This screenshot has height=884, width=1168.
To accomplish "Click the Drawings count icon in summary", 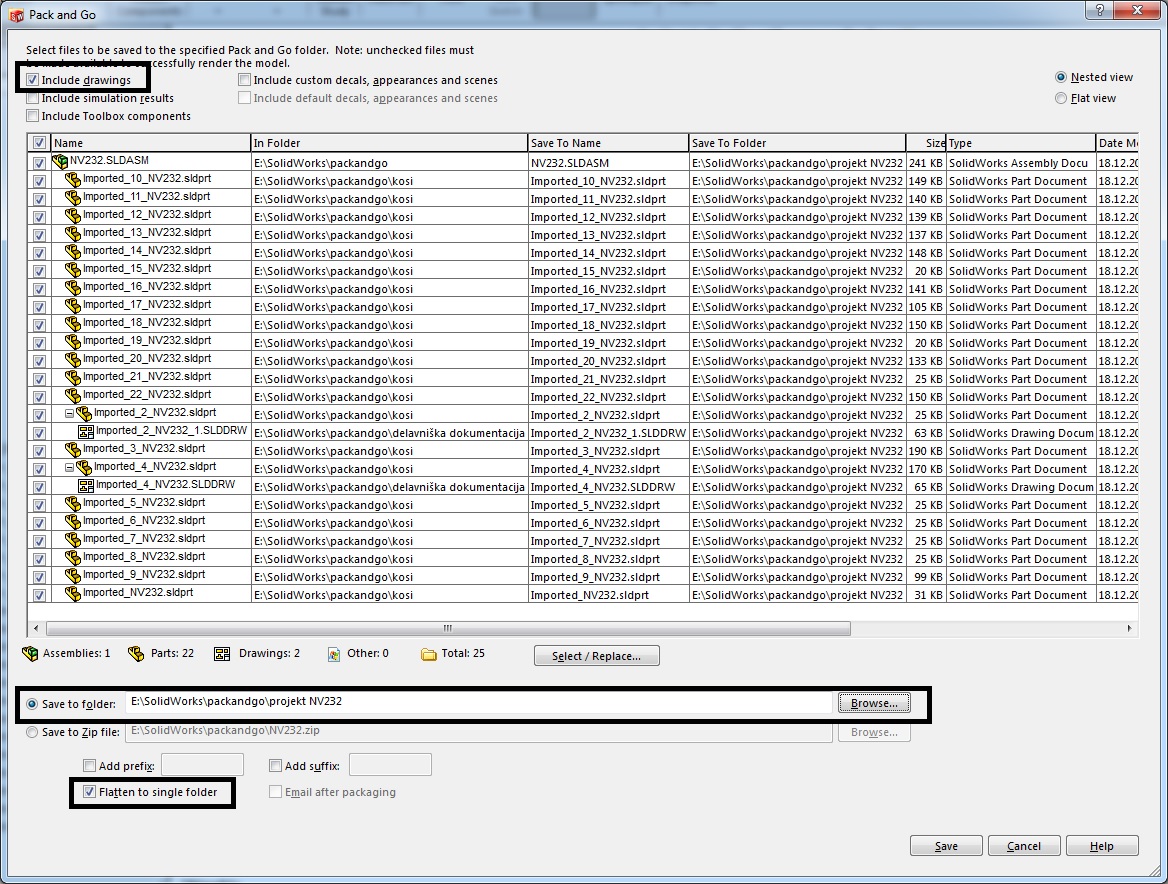I will 223,654.
